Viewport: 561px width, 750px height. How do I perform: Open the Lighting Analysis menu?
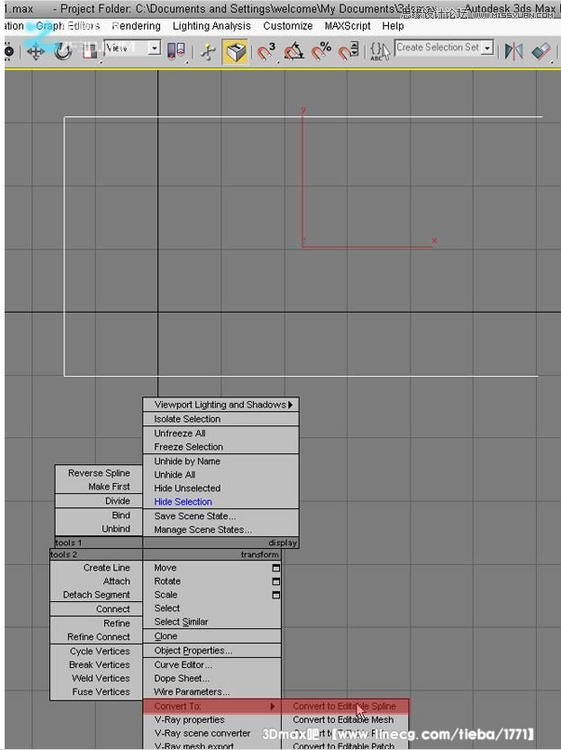211,26
